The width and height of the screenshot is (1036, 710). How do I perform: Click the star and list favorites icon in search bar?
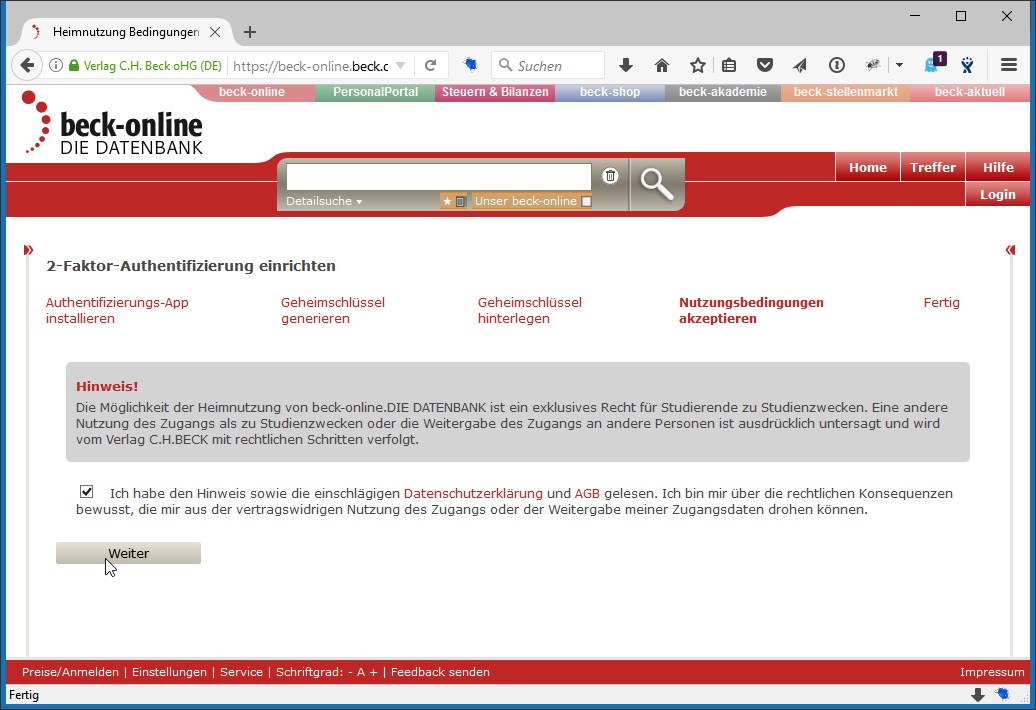[x=454, y=201]
